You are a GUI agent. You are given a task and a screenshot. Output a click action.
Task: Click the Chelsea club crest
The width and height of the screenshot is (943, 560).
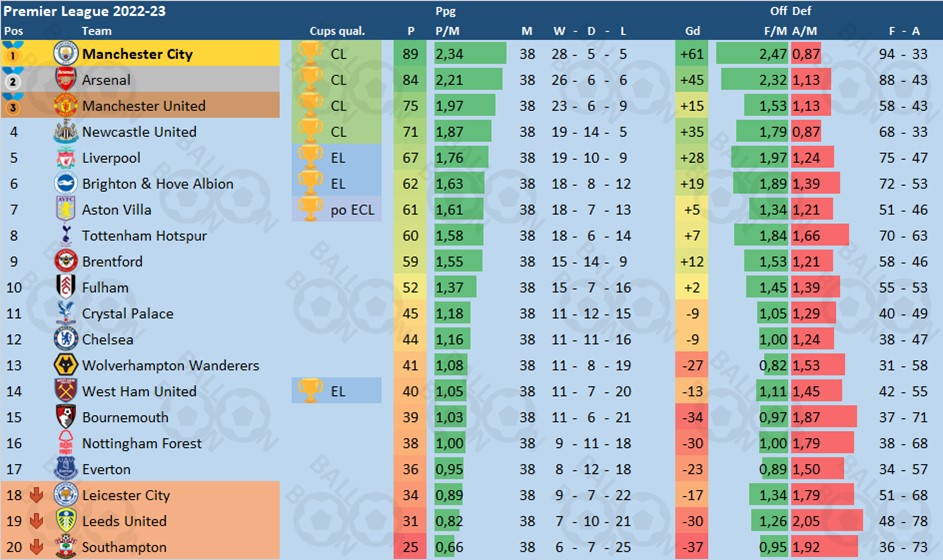tap(66, 339)
